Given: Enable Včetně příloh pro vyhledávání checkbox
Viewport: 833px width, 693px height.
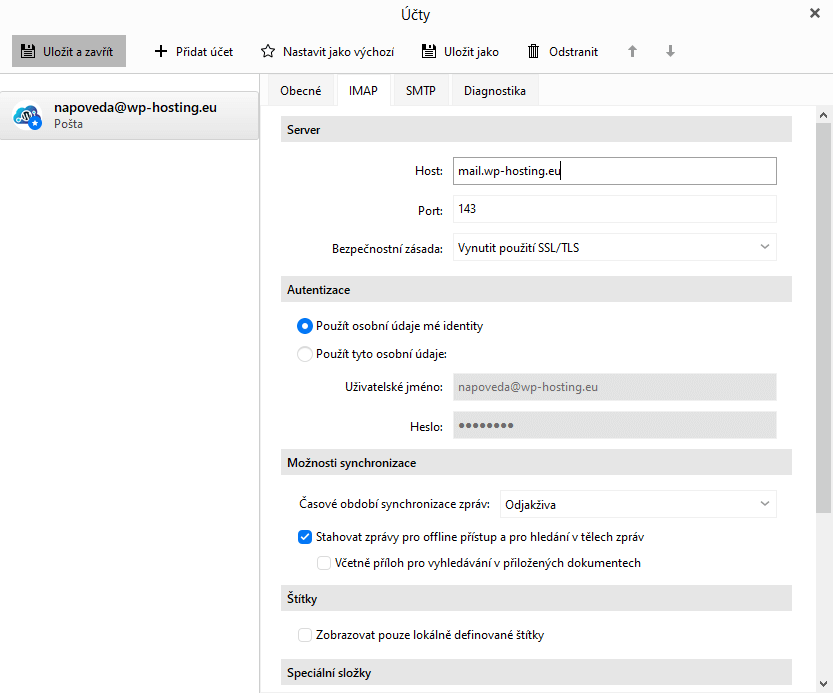Looking at the screenshot, I should (x=324, y=563).
